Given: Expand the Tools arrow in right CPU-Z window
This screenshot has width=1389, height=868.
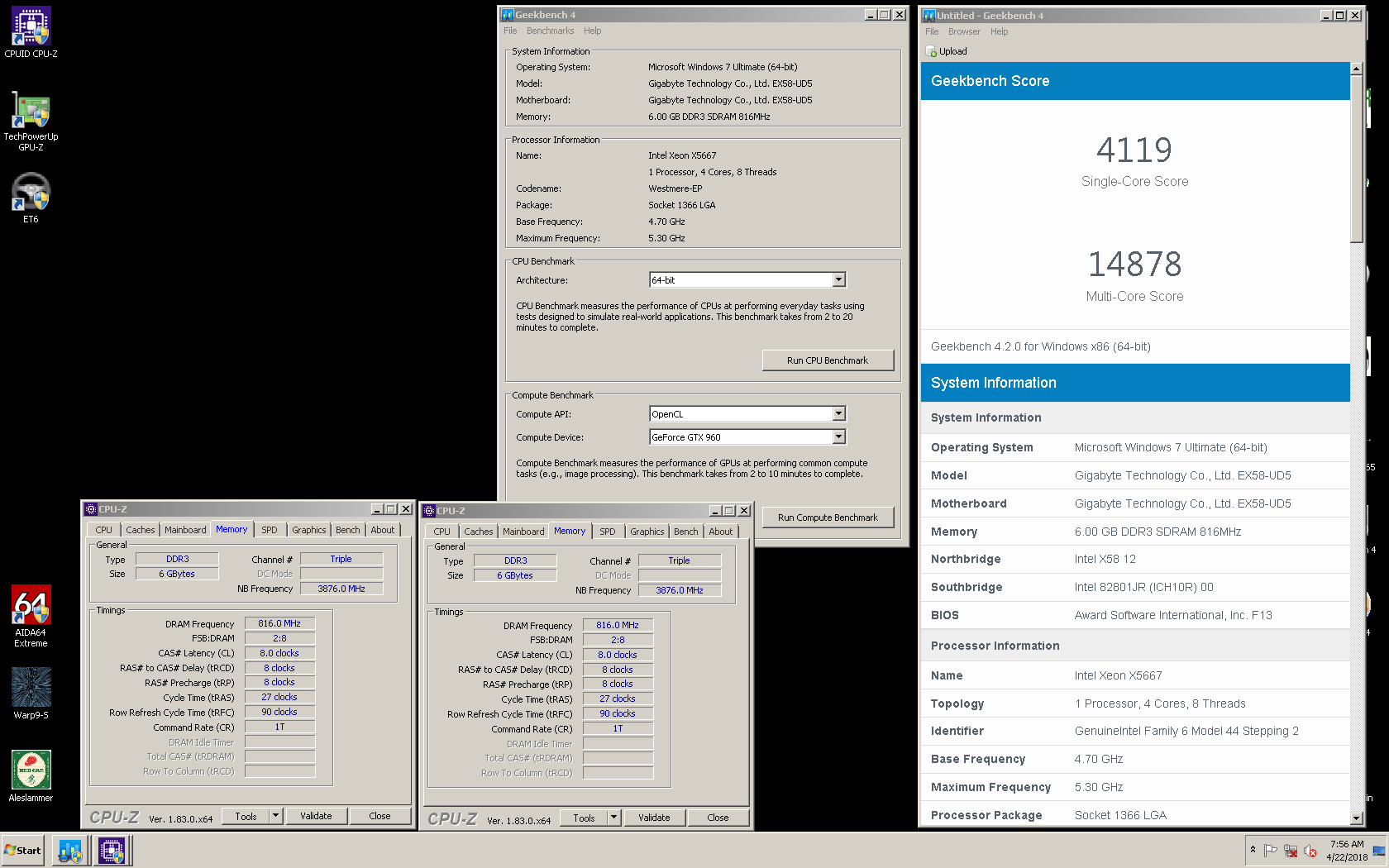Looking at the screenshot, I should [613, 818].
